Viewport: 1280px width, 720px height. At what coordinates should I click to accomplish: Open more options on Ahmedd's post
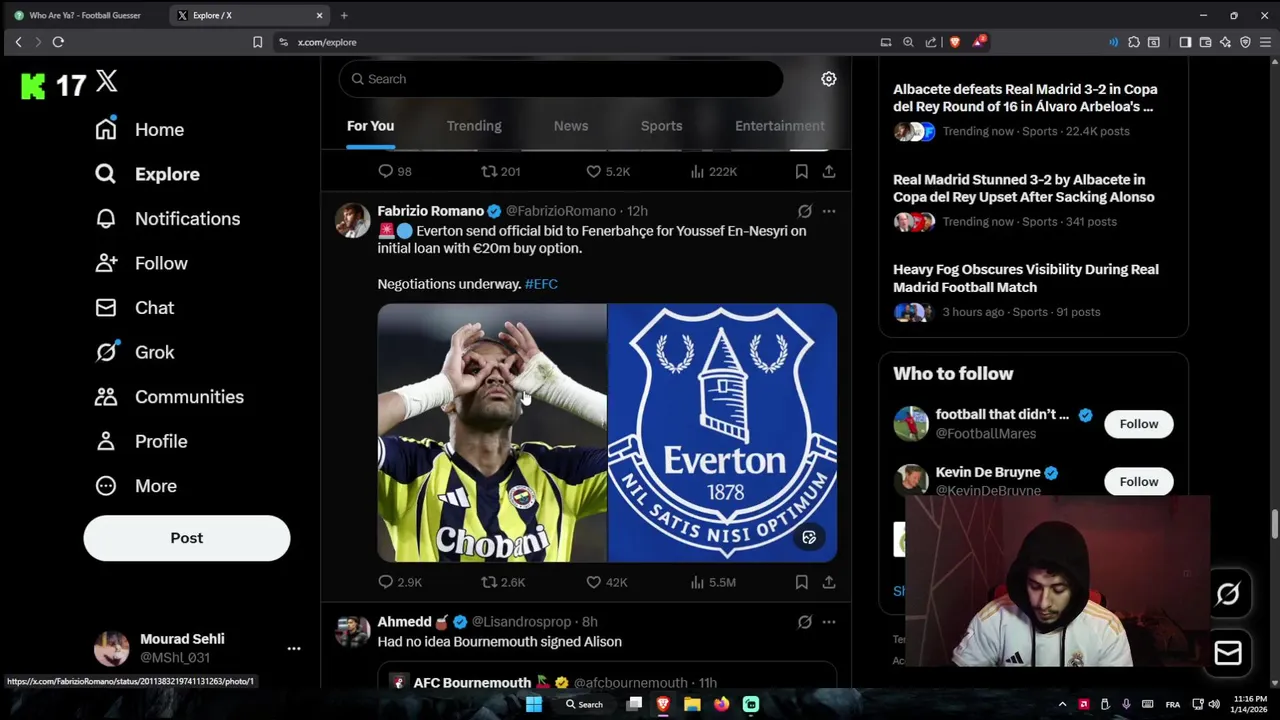point(829,622)
